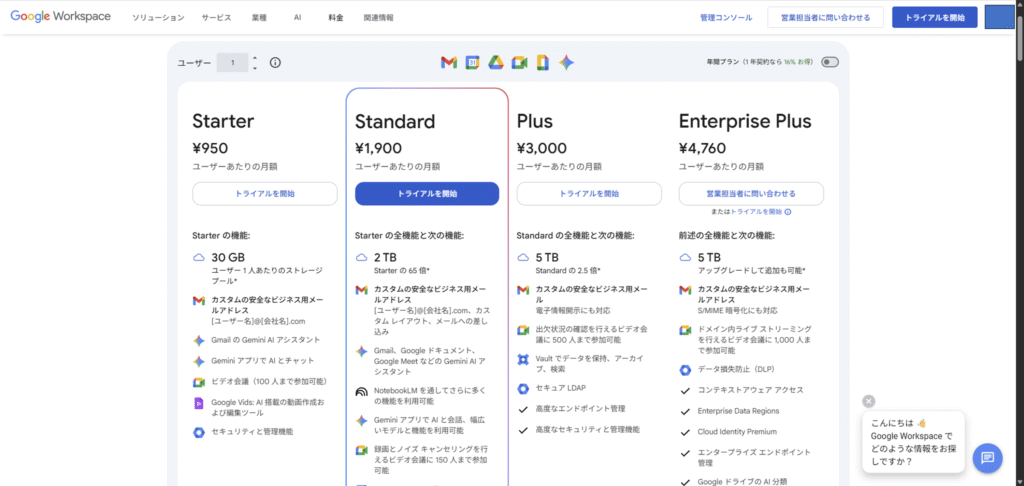
Task: Click the info icon next to the user count
Action: coord(276,63)
